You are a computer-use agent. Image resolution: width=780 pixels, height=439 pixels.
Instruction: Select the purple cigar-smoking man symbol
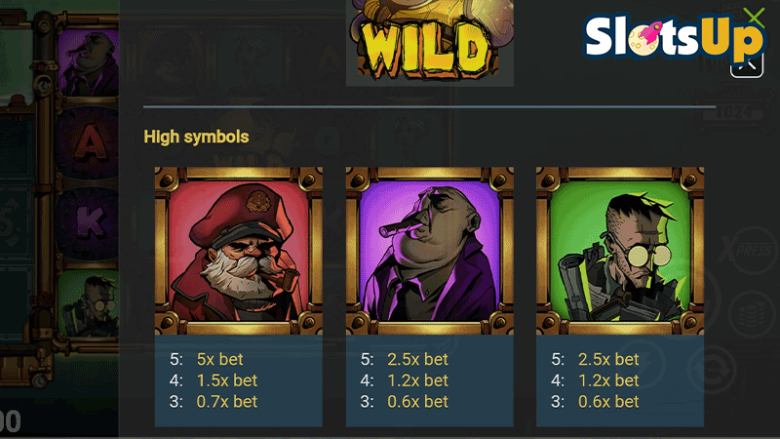point(430,251)
